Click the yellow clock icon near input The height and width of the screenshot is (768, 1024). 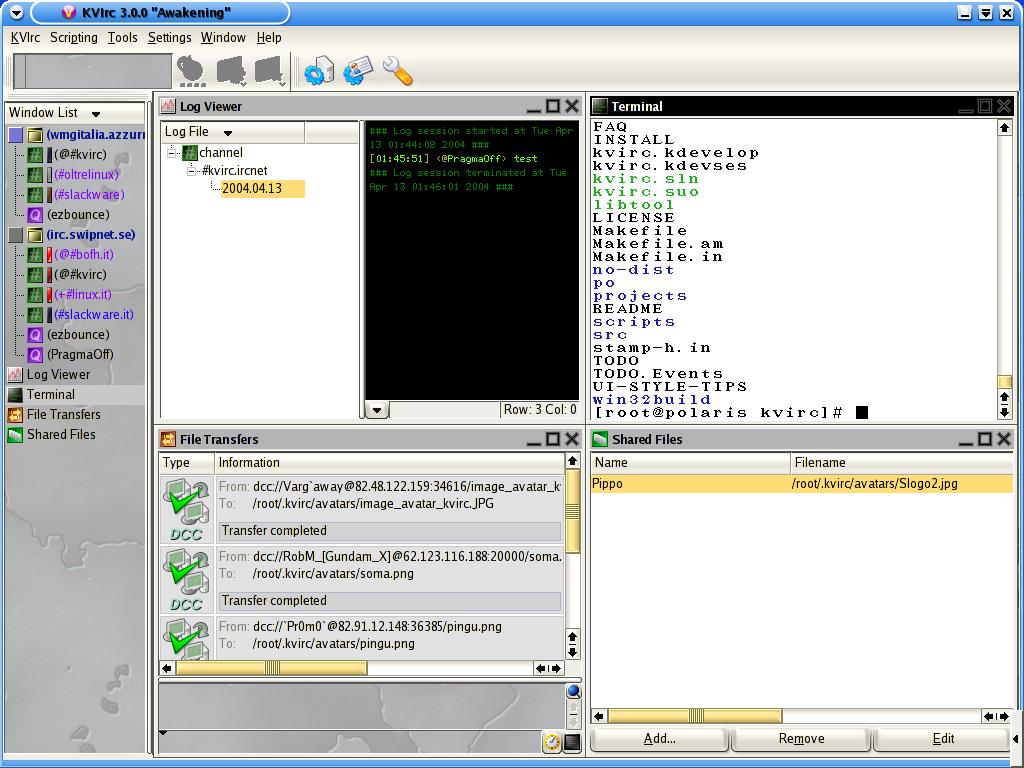point(552,743)
